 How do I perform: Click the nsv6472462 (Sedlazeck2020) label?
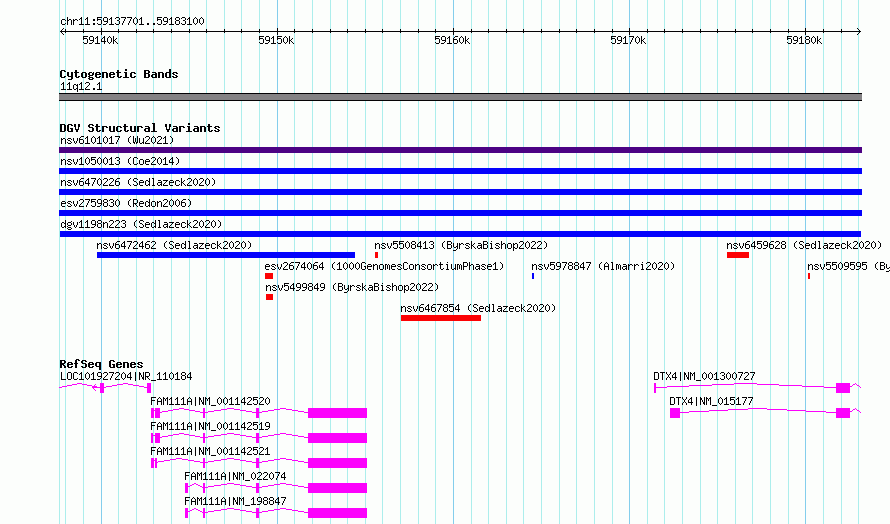174,245
